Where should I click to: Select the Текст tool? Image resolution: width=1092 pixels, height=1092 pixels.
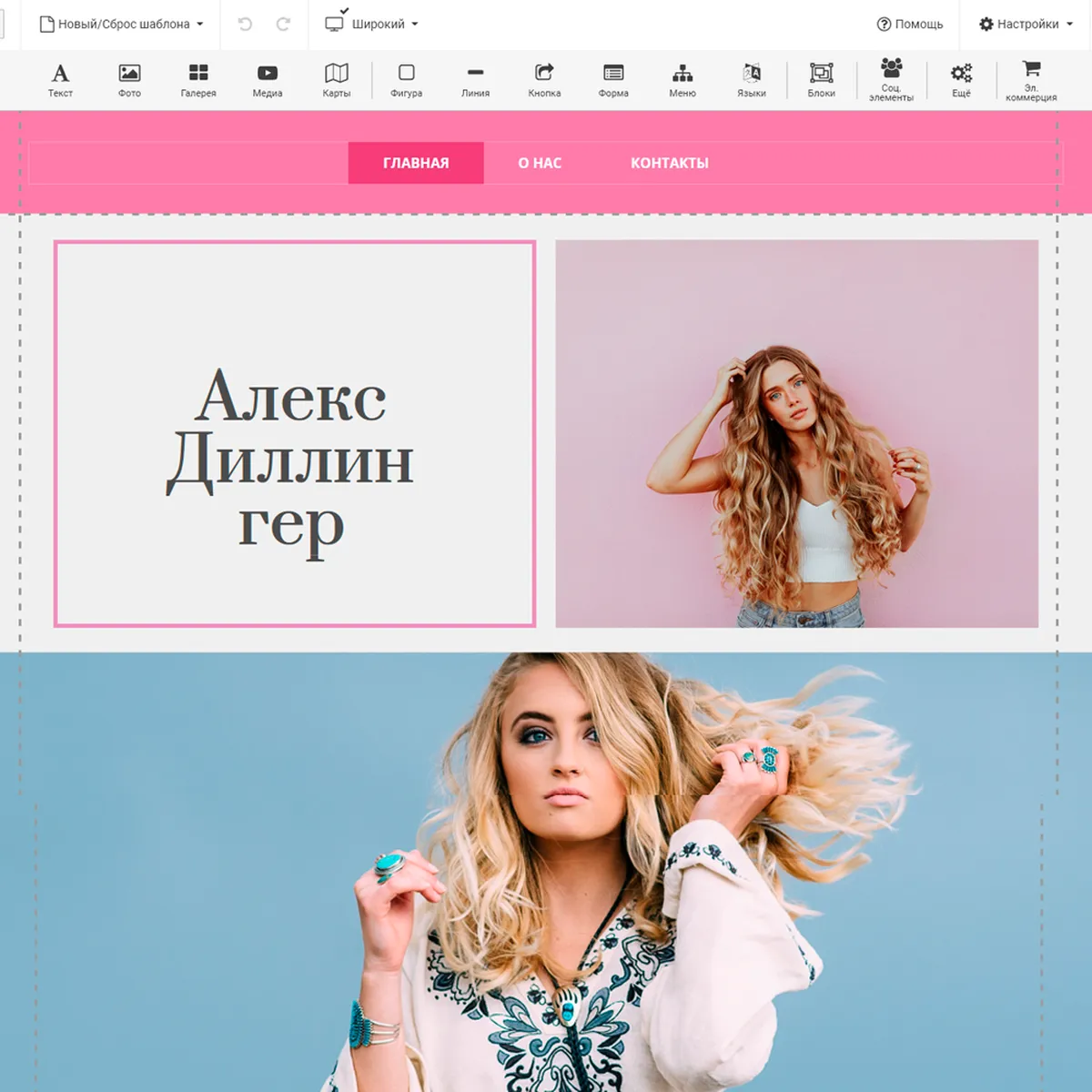click(60, 80)
